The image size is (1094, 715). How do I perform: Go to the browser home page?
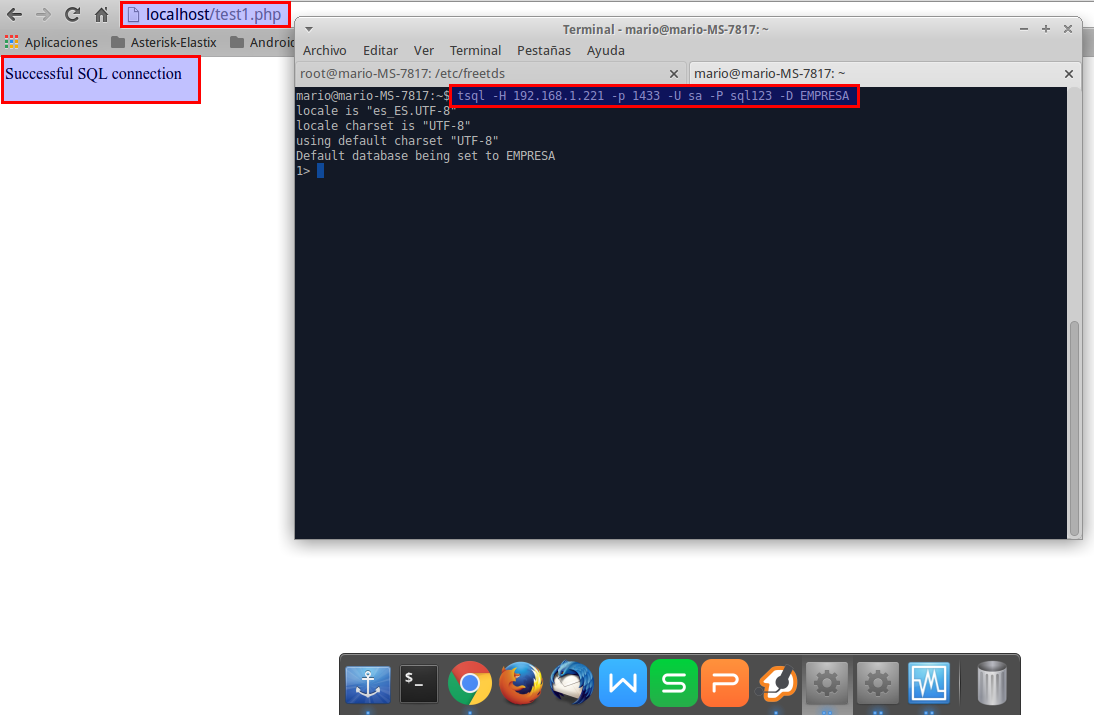pyautogui.click(x=101, y=15)
